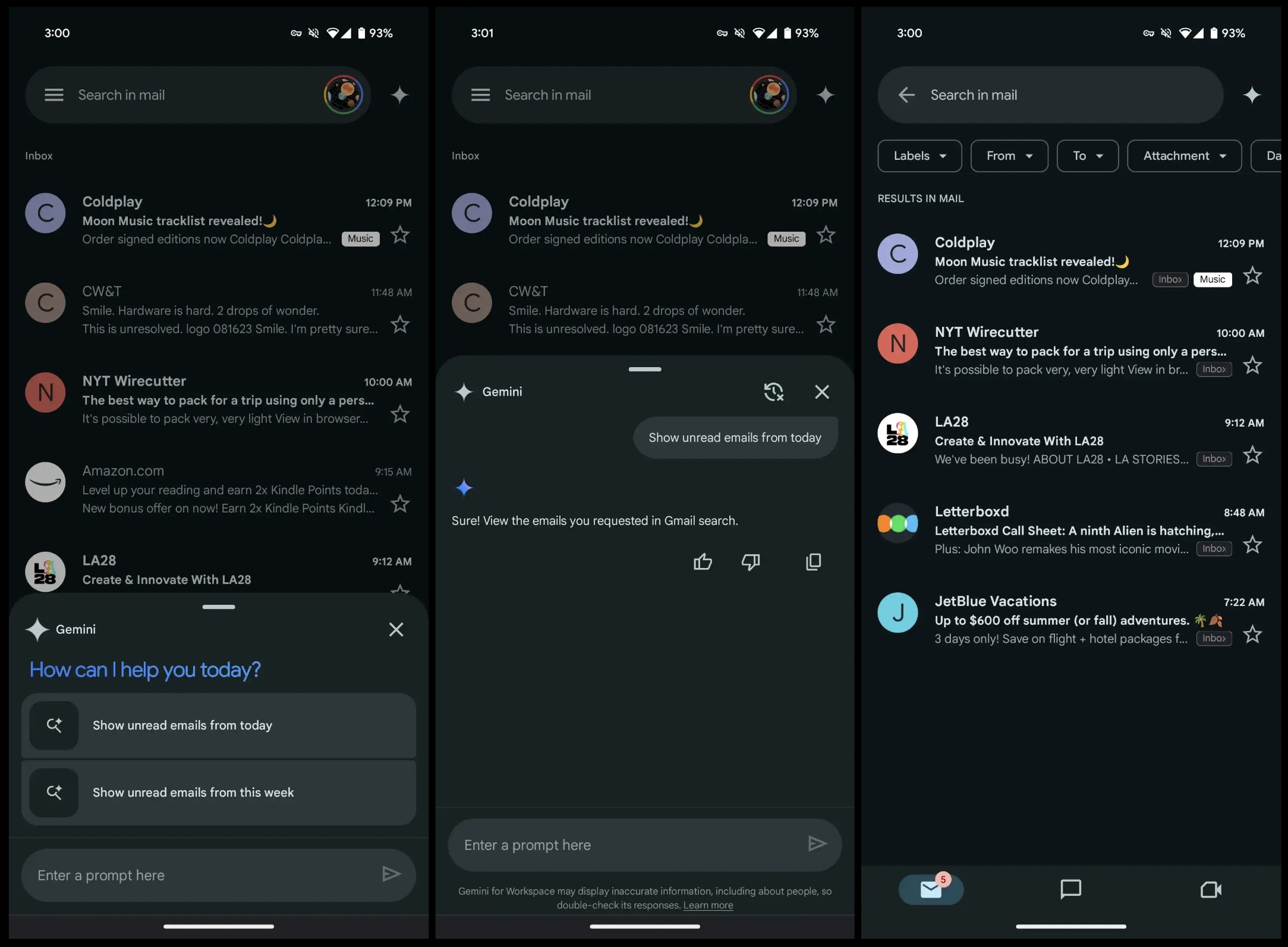Screen dimensions: 1288x947
Task: Open 'Letterboxd Call Sheet' email subject
Action: [x=1079, y=531]
